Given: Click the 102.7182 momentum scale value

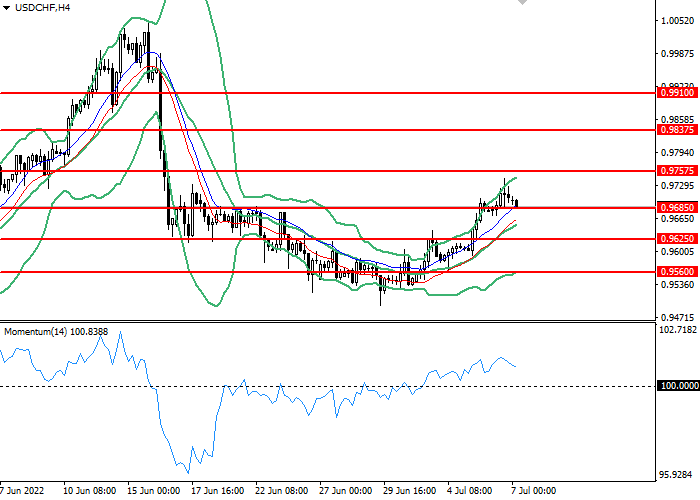Looking at the screenshot, I should pyautogui.click(x=678, y=329).
